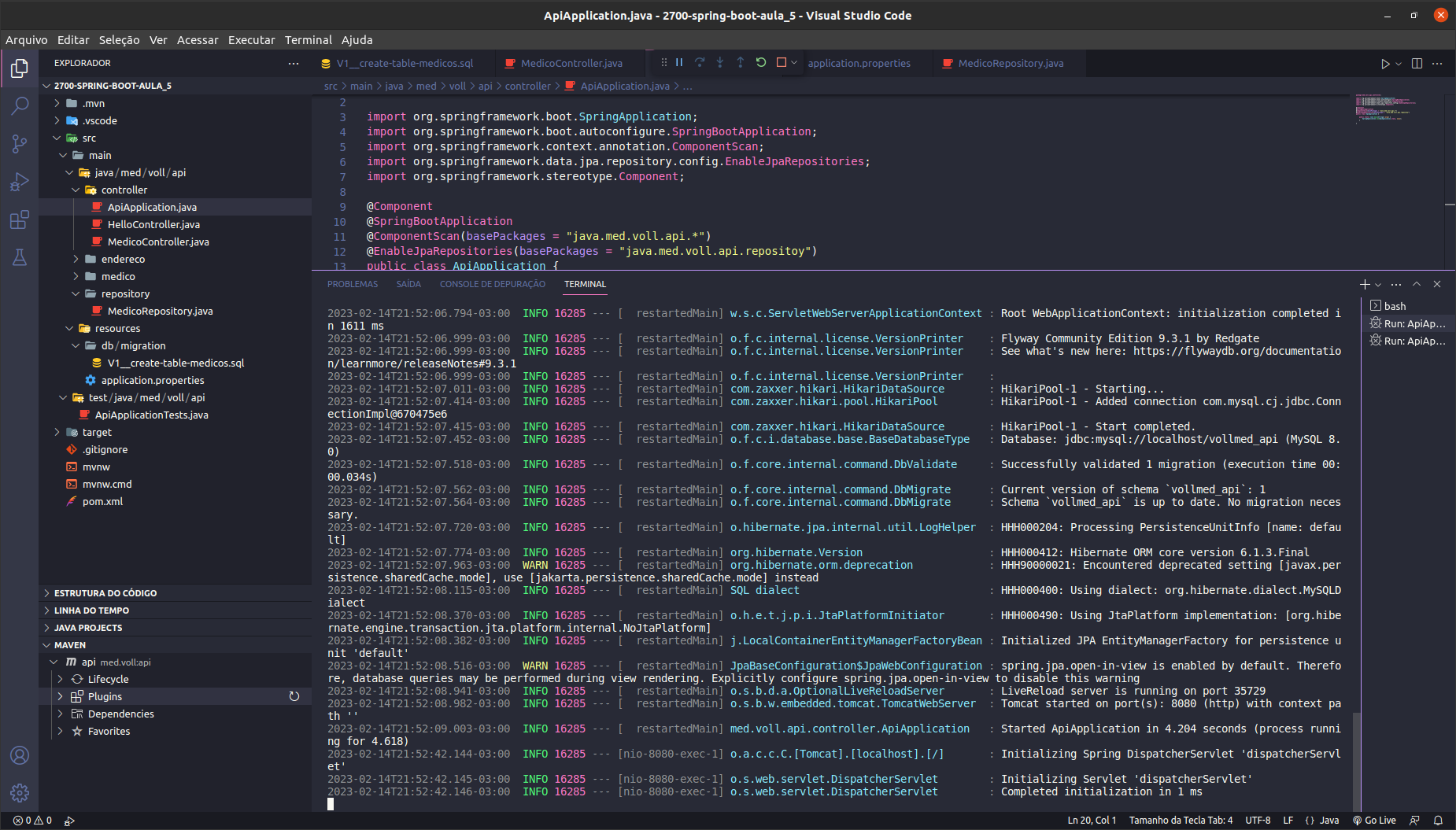The height and width of the screenshot is (830, 1456).
Task: Open the Seleção menu
Action: (119, 39)
